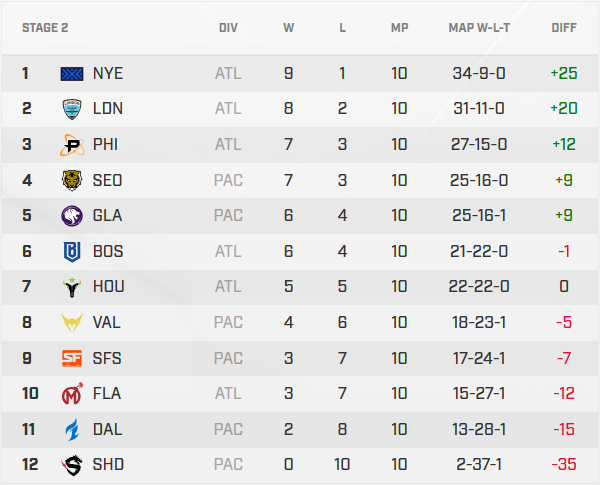Click the STAGE 2 heading label
The width and height of the screenshot is (600, 485).
[45, 28]
